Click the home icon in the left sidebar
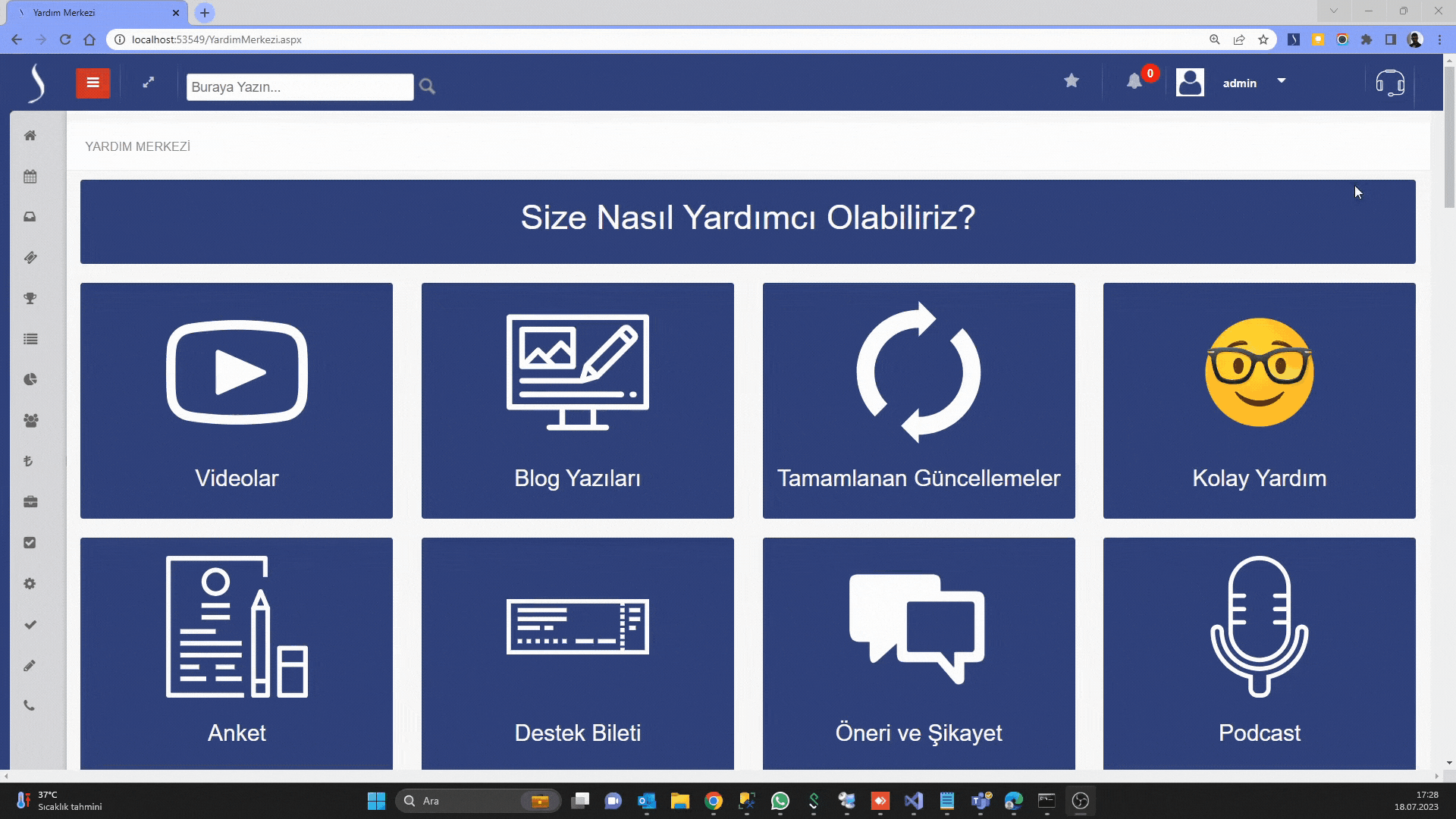Viewport: 1456px width, 819px height. click(x=30, y=136)
